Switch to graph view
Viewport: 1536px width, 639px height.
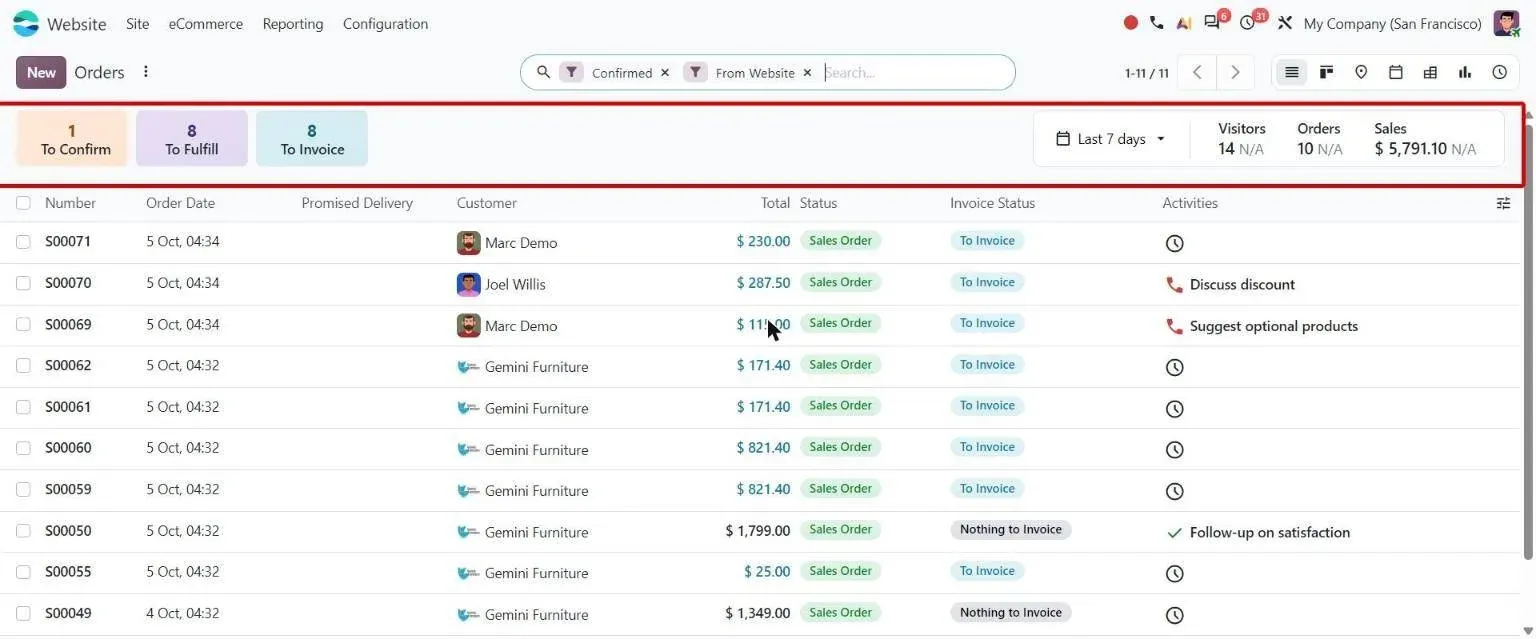(1465, 72)
